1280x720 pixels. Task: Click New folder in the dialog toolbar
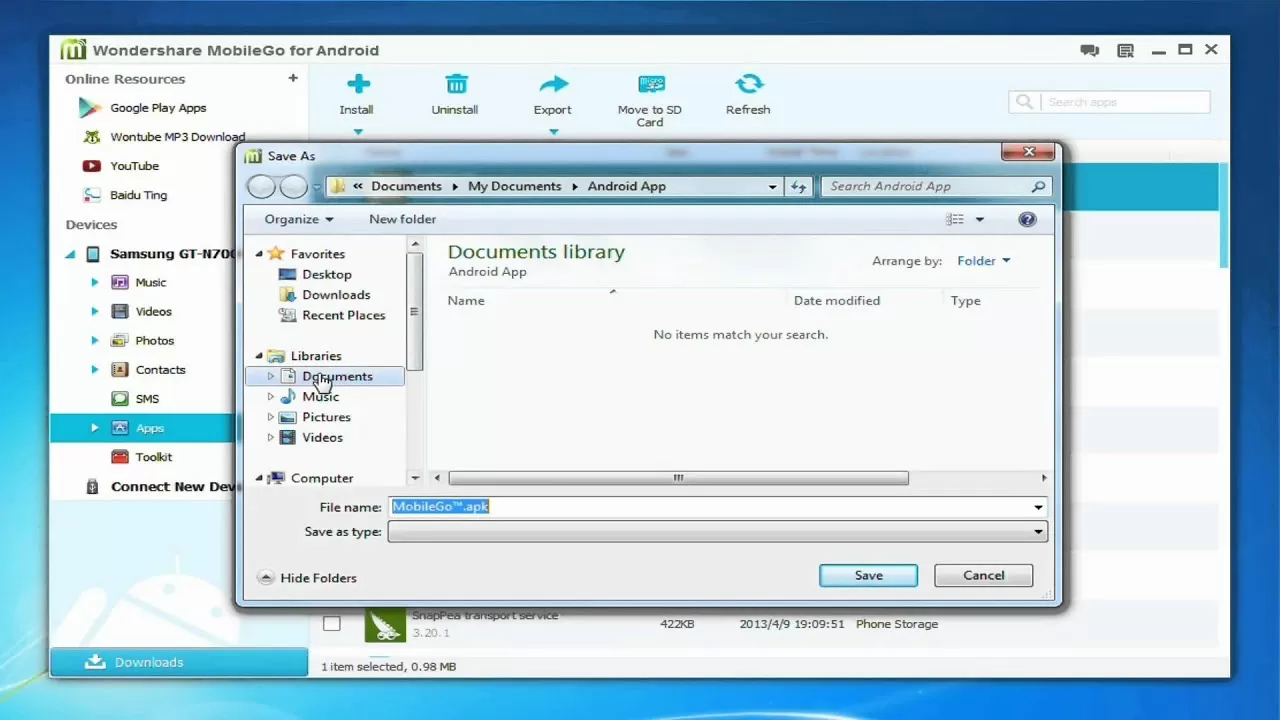click(402, 219)
